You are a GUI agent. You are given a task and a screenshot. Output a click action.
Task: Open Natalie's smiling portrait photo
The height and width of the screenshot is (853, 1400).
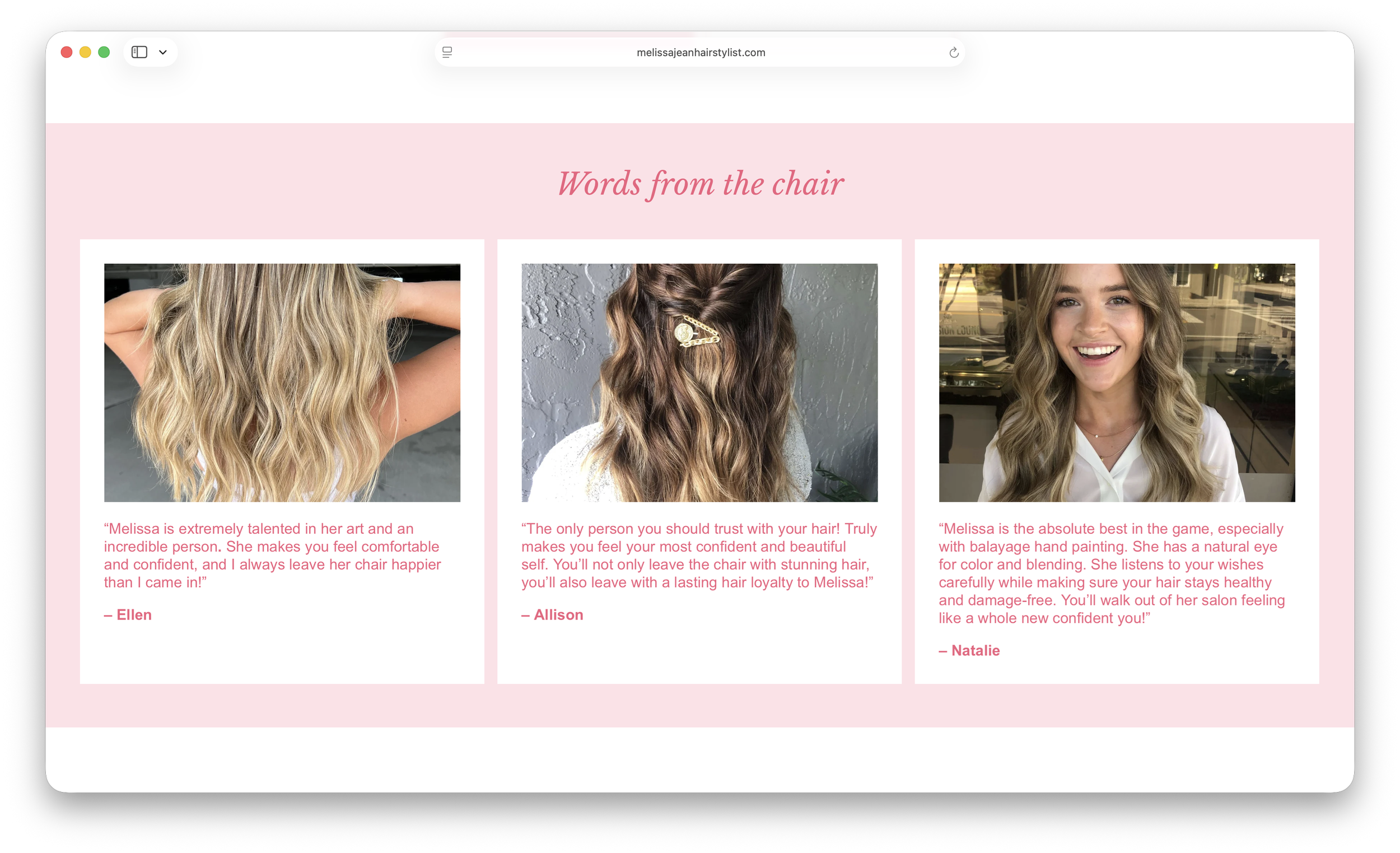click(x=1117, y=383)
